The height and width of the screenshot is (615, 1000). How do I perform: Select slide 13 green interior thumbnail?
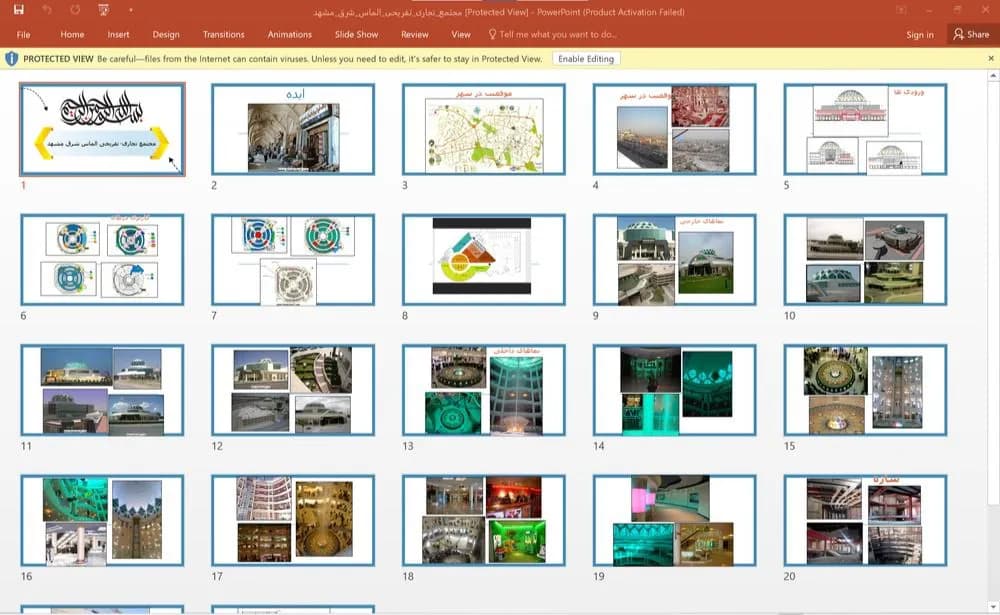click(x=483, y=390)
